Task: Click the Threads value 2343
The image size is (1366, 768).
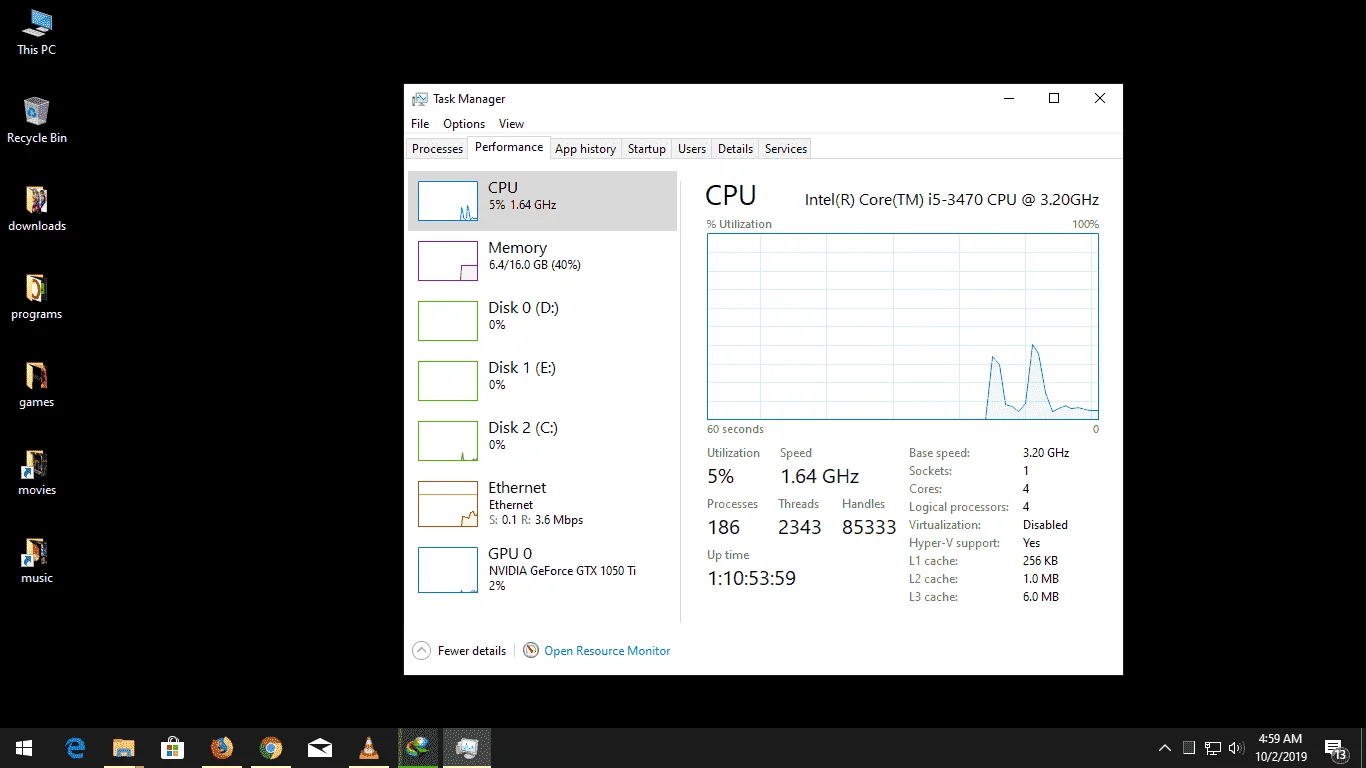Action: [x=800, y=527]
